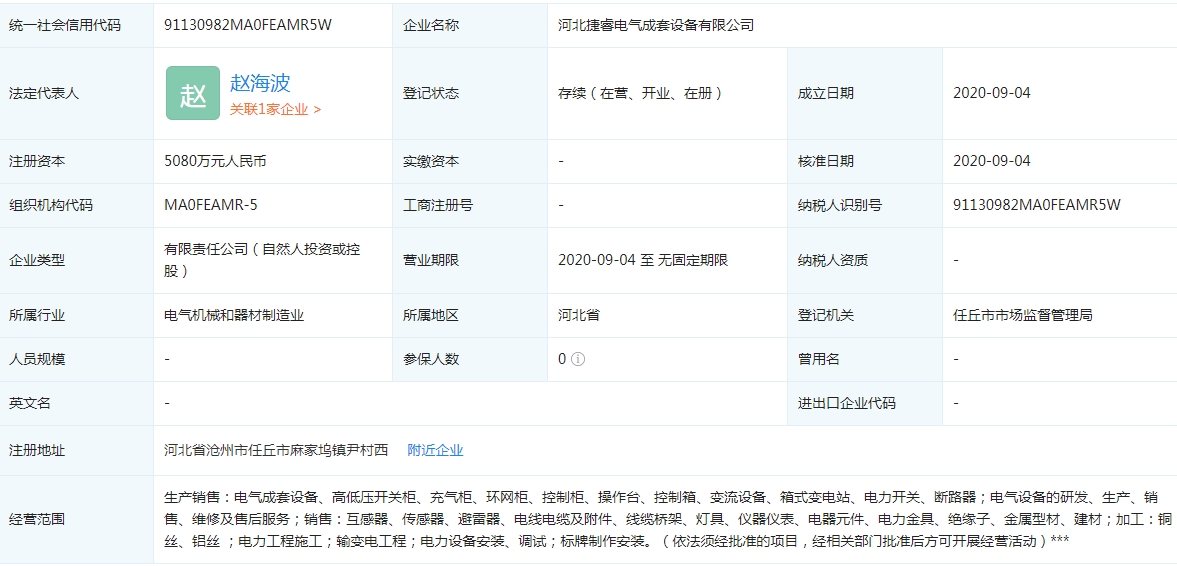Select the 注册地址 address text
1177x566 pixels.
[x=276, y=450]
